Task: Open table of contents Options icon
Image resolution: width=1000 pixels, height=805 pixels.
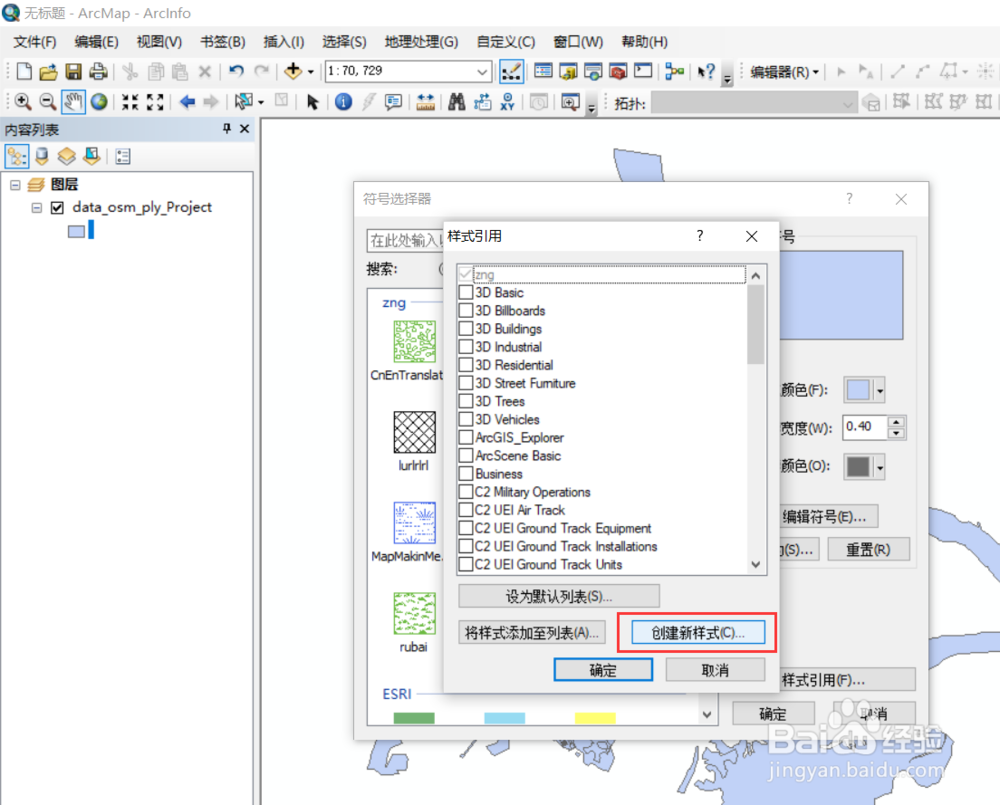Action: [x=123, y=156]
